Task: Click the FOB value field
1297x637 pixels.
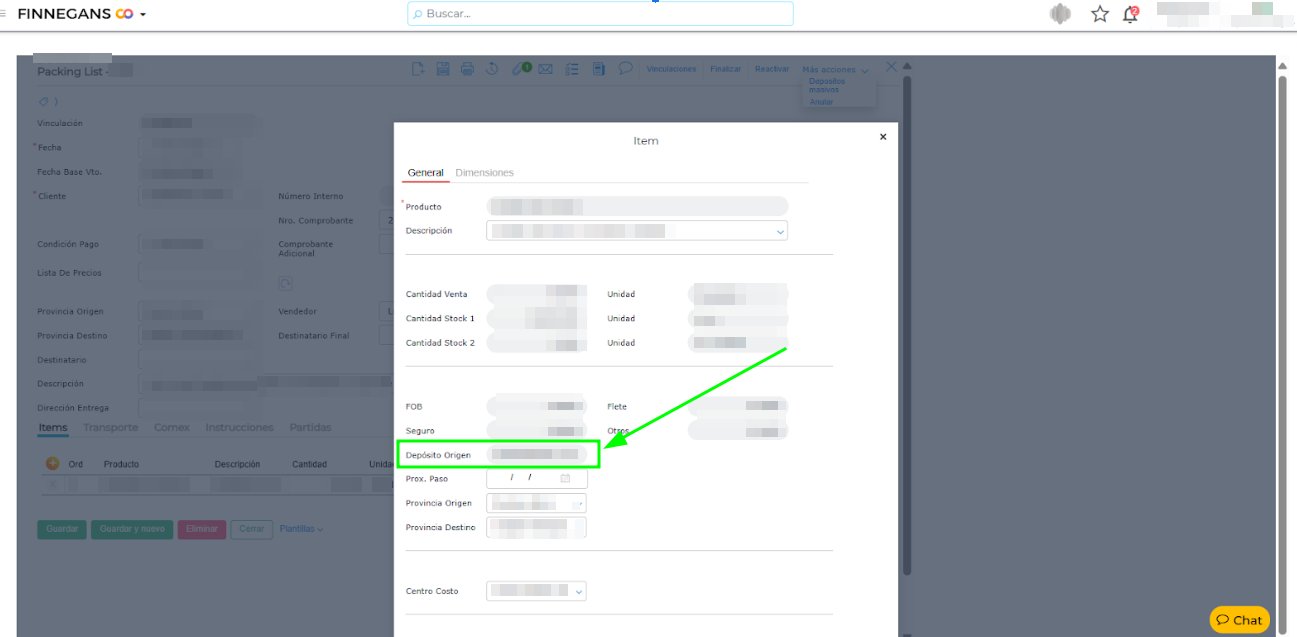Action: pos(537,406)
